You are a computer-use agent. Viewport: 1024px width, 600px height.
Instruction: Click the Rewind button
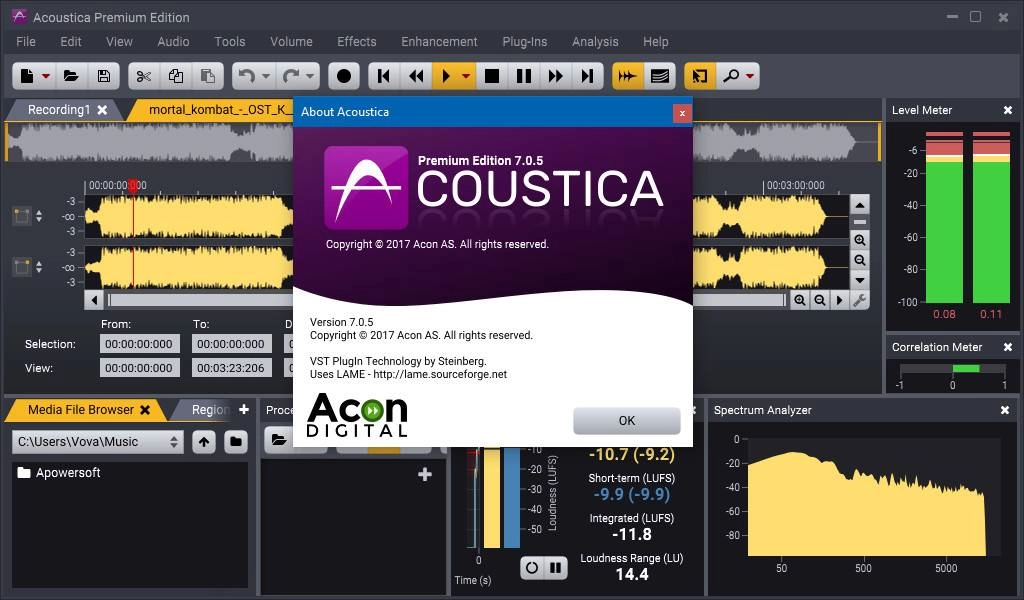[x=416, y=76]
